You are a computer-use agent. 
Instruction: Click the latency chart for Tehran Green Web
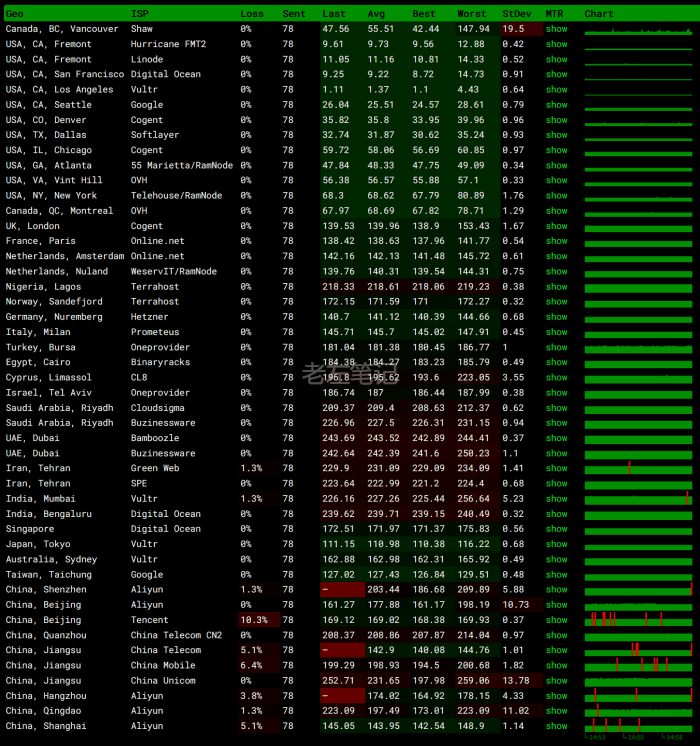[x=638, y=468]
